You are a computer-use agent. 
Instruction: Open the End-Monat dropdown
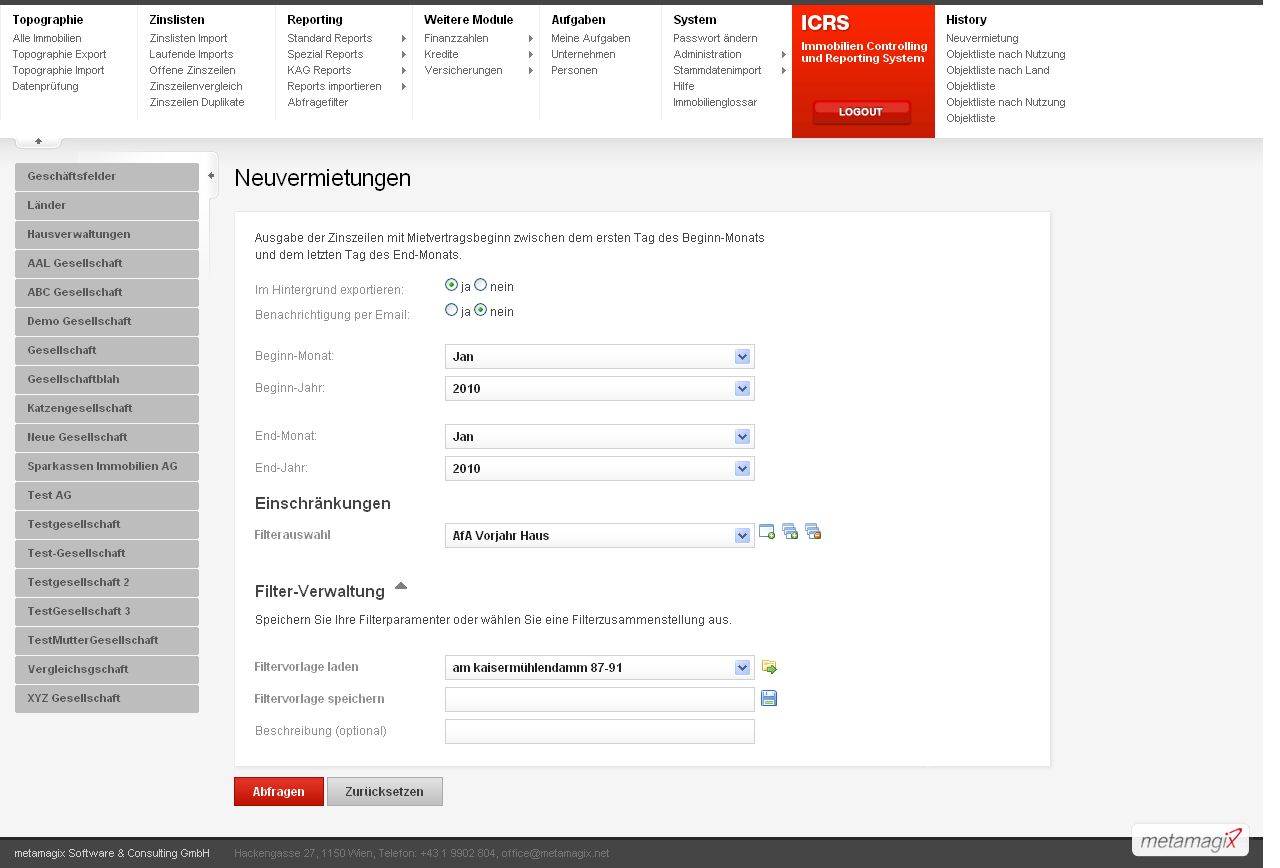[x=600, y=436]
